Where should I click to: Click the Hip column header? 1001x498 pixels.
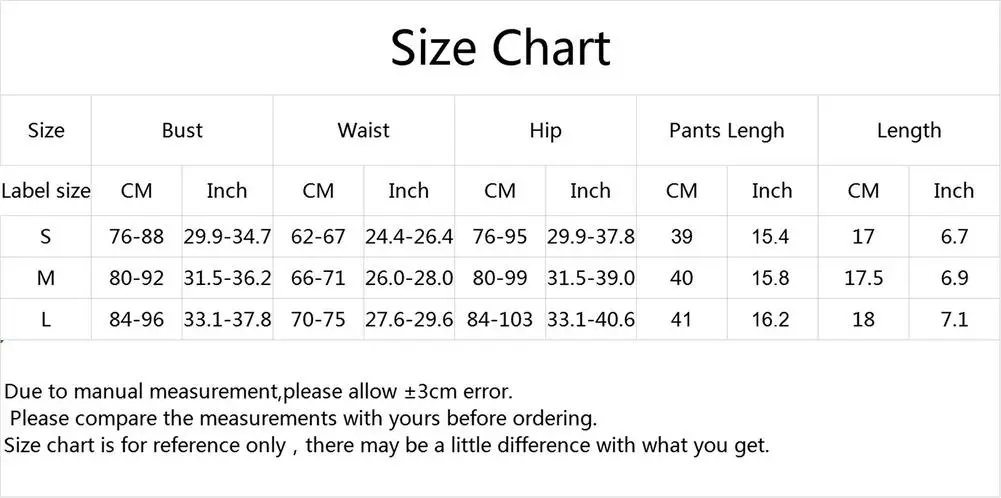pyautogui.click(x=545, y=130)
